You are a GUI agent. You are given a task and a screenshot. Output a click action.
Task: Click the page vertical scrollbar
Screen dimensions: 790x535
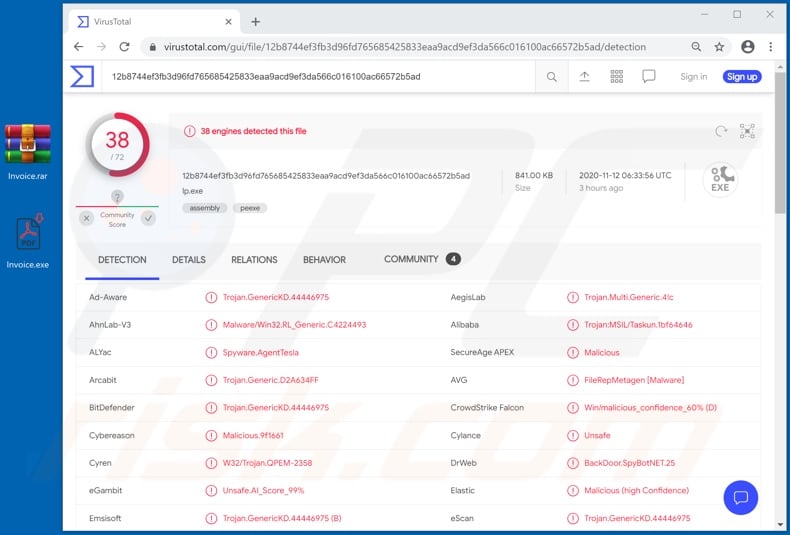780,141
